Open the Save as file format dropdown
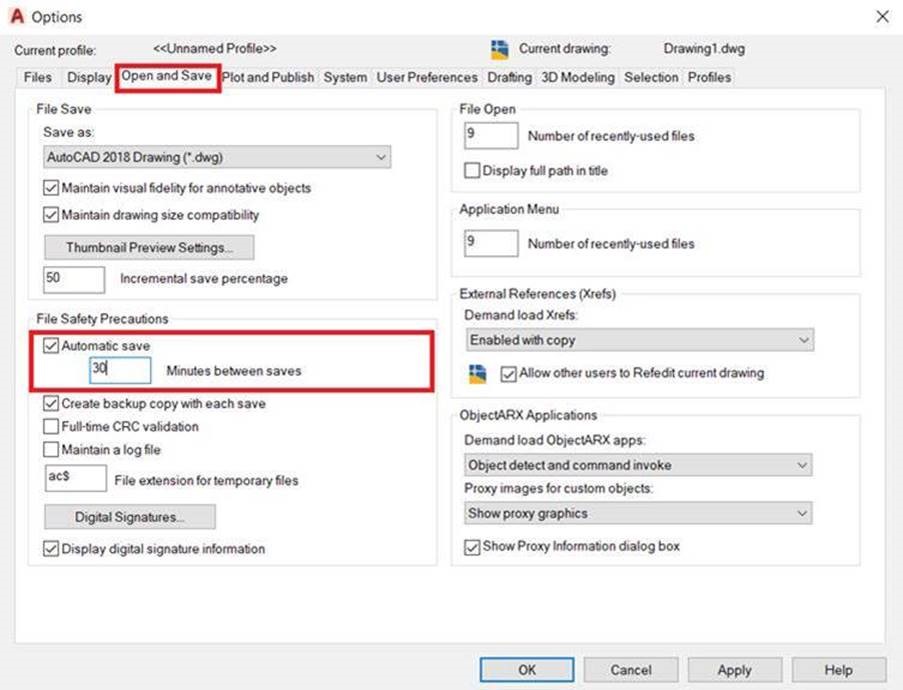The height and width of the screenshot is (690, 903). tap(217, 157)
